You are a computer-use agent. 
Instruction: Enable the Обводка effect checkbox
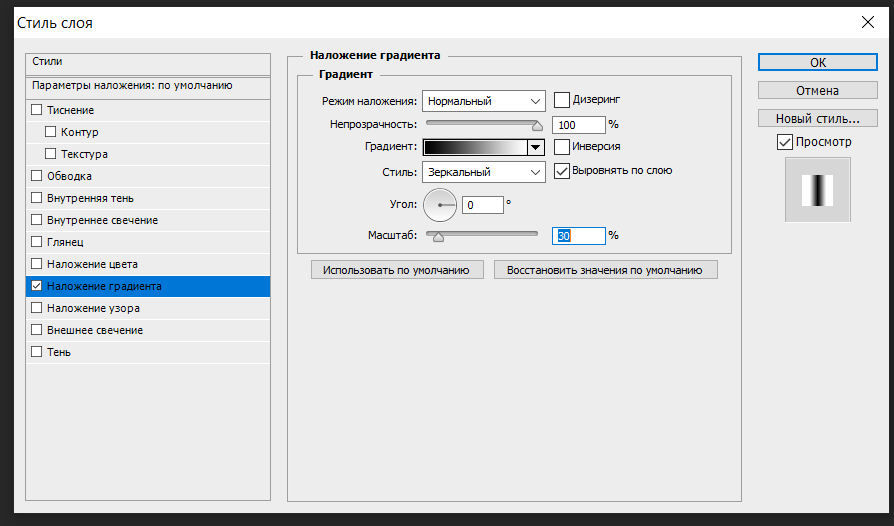[36, 176]
